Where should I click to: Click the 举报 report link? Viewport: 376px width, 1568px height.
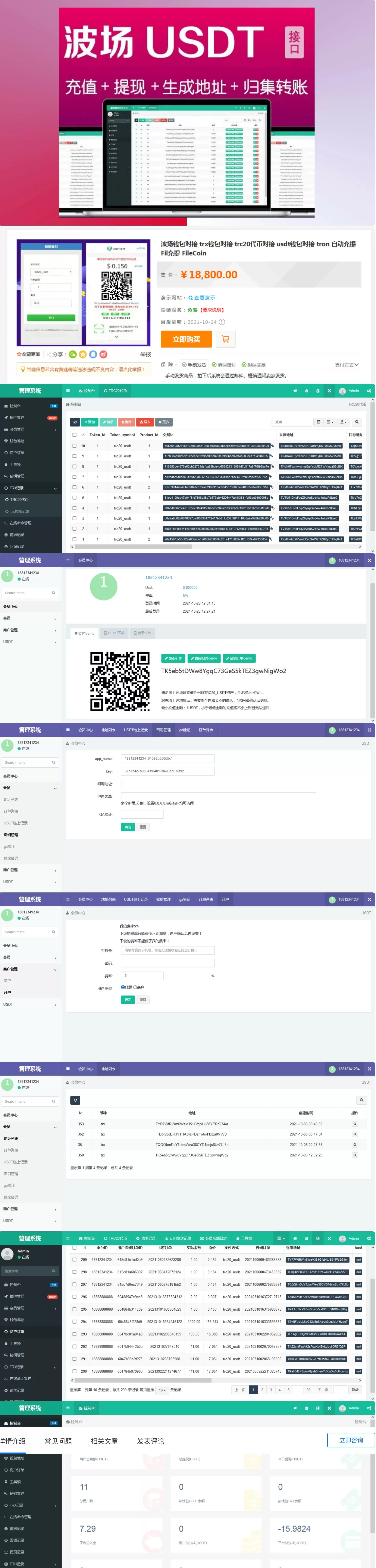(x=146, y=354)
